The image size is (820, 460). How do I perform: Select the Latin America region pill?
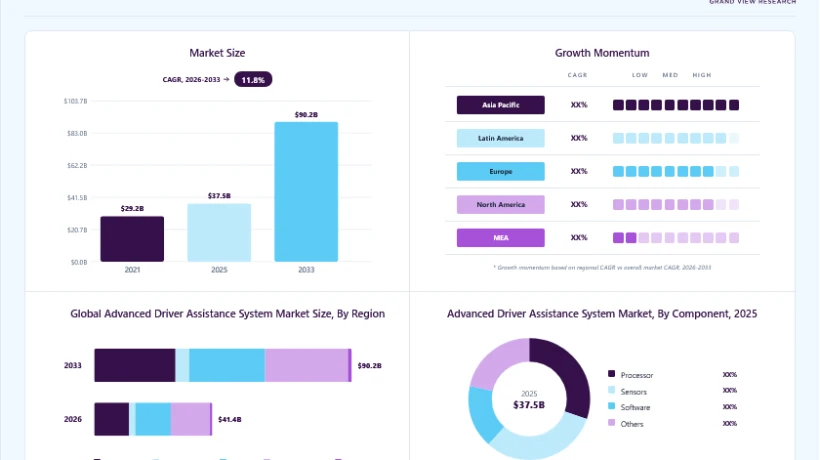tap(500, 139)
